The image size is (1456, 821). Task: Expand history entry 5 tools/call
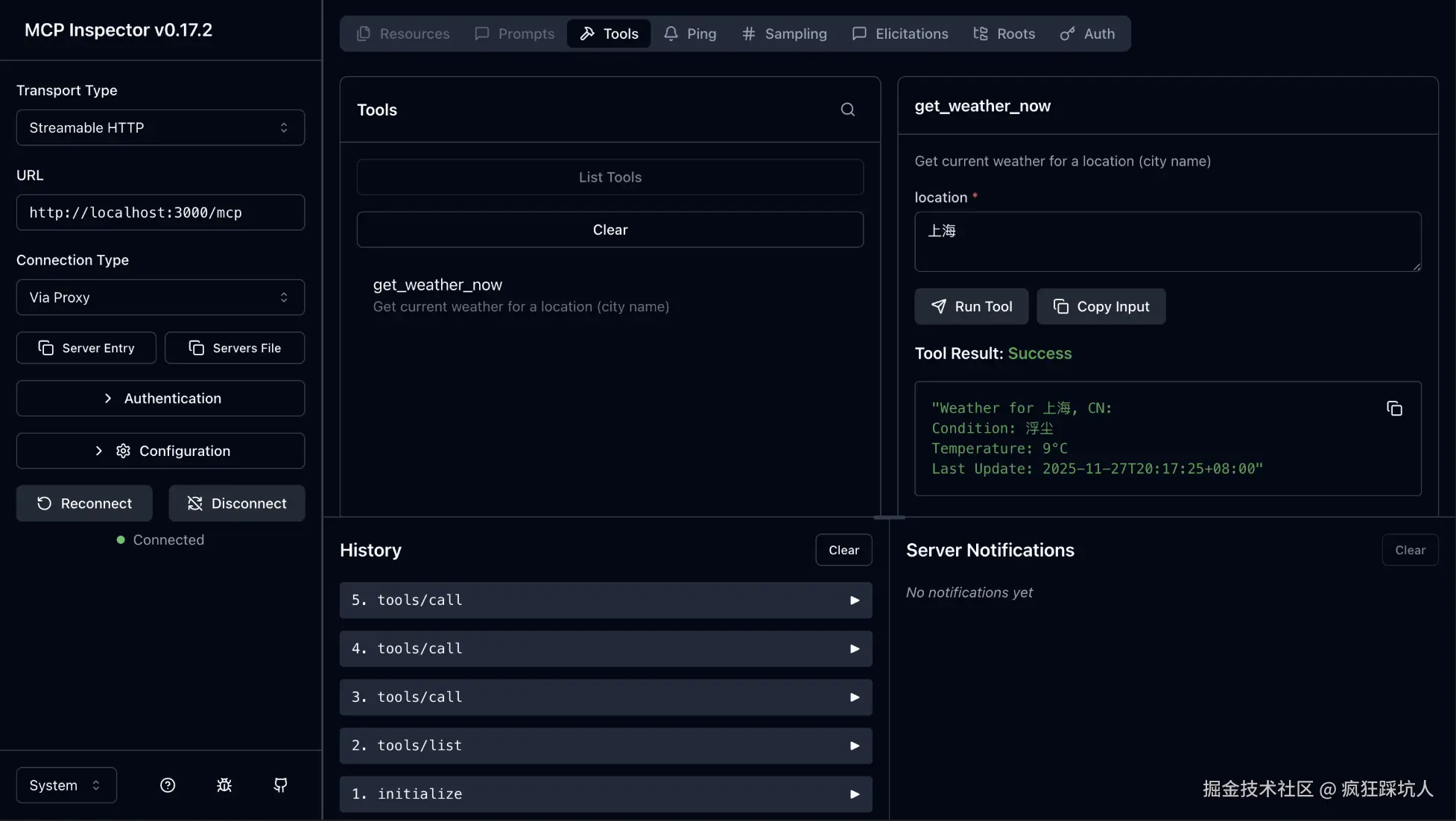tap(605, 600)
